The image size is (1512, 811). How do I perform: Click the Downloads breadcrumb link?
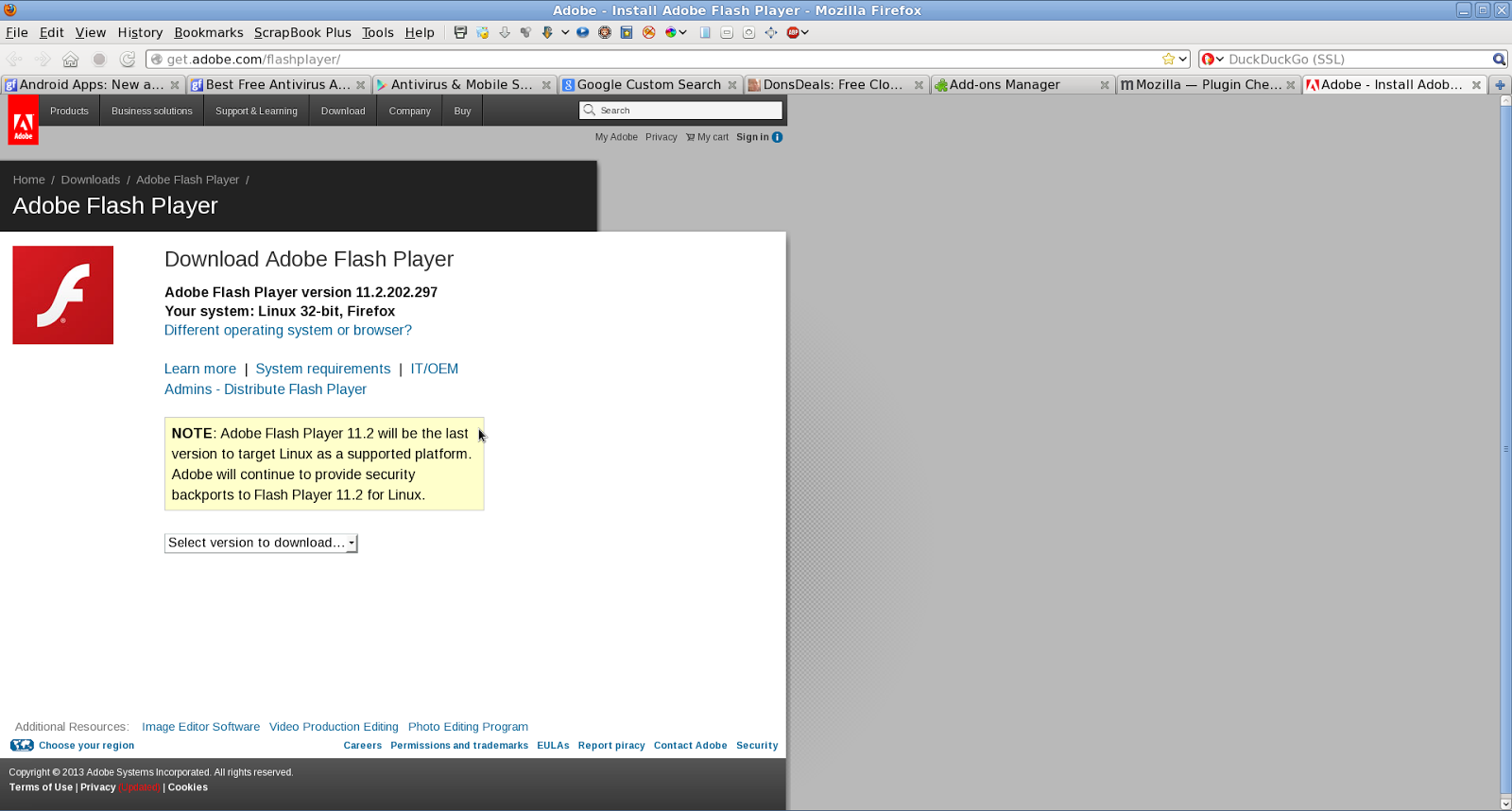coord(91,180)
